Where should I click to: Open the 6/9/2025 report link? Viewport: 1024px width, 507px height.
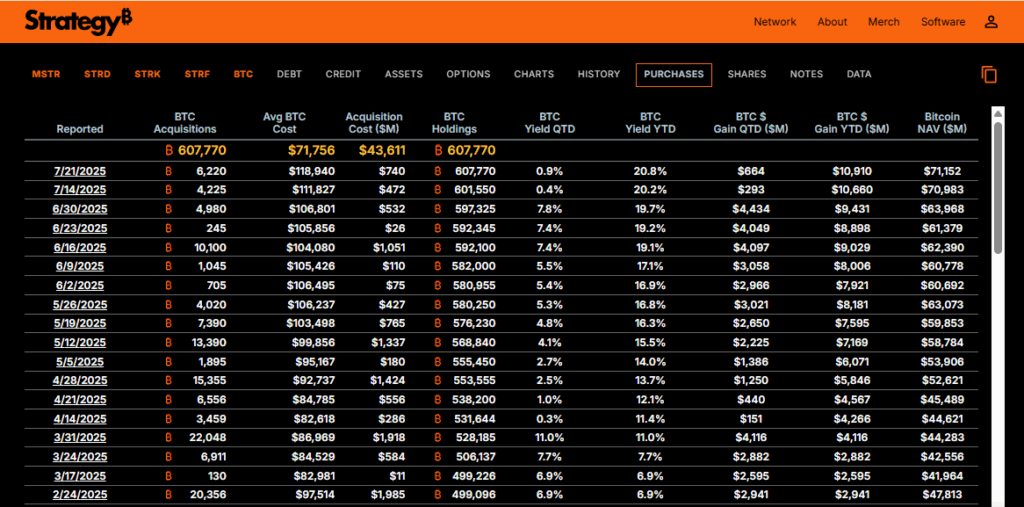(x=80, y=267)
